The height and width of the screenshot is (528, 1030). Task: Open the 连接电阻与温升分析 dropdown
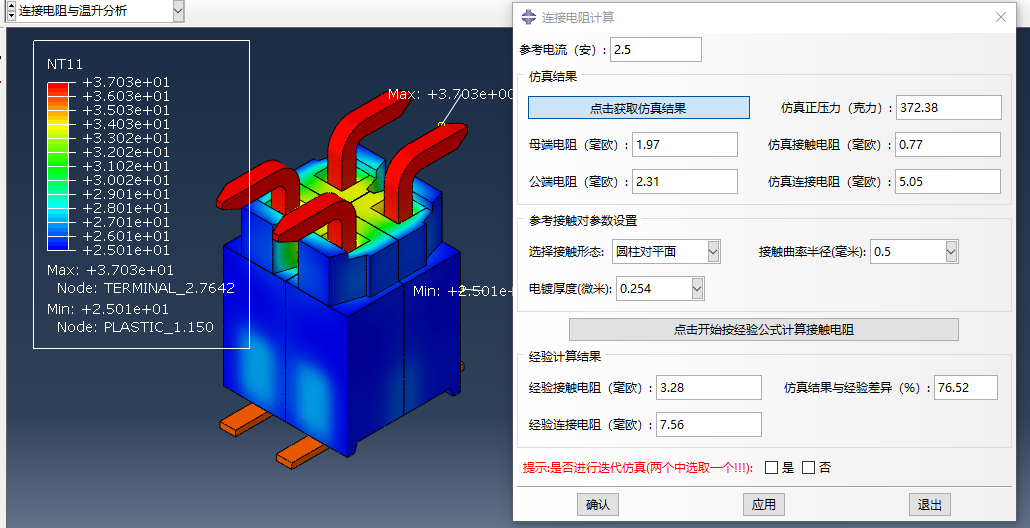(x=178, y=11)
